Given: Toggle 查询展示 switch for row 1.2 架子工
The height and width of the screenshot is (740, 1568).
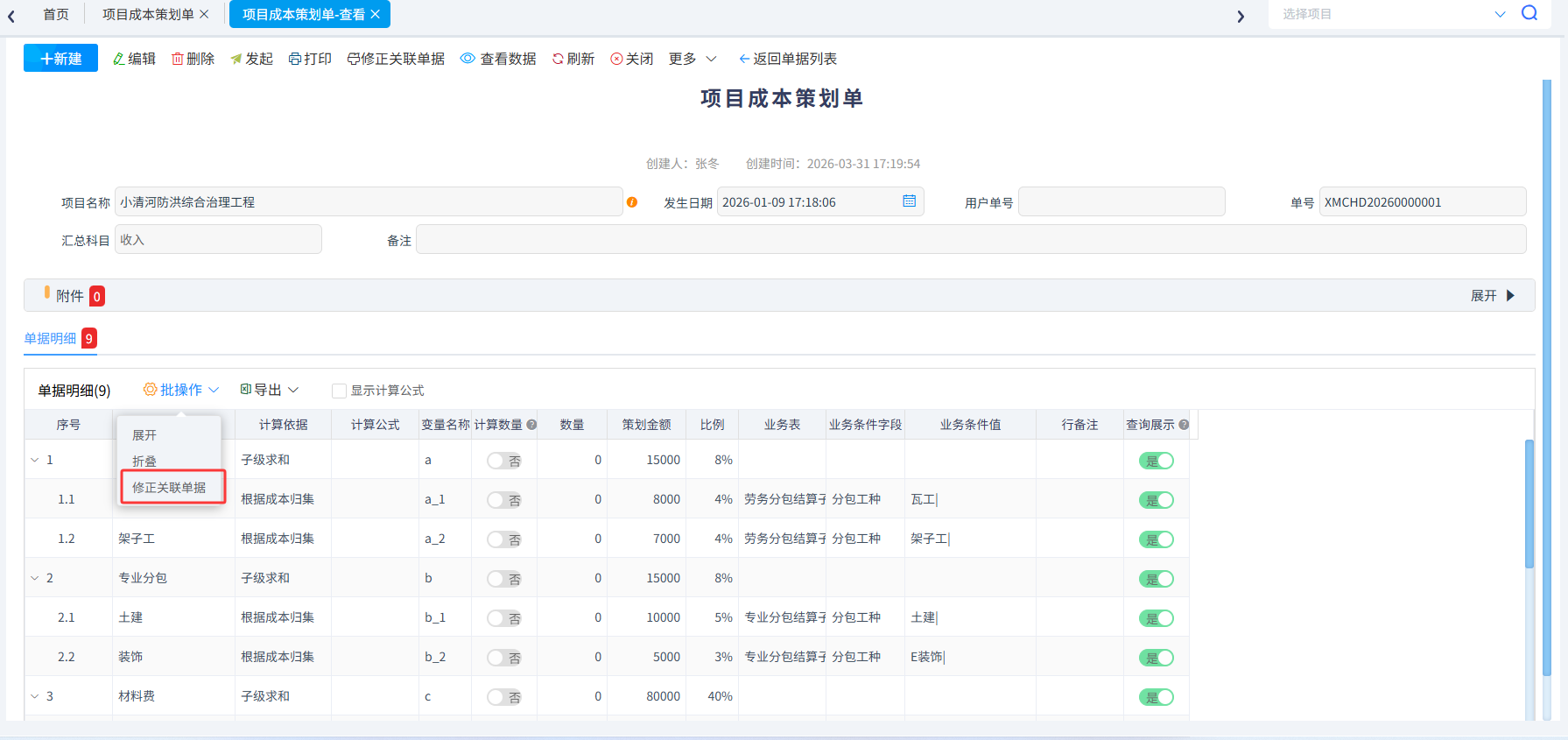Looking at the screenshot, I should tap(1156, 539).
